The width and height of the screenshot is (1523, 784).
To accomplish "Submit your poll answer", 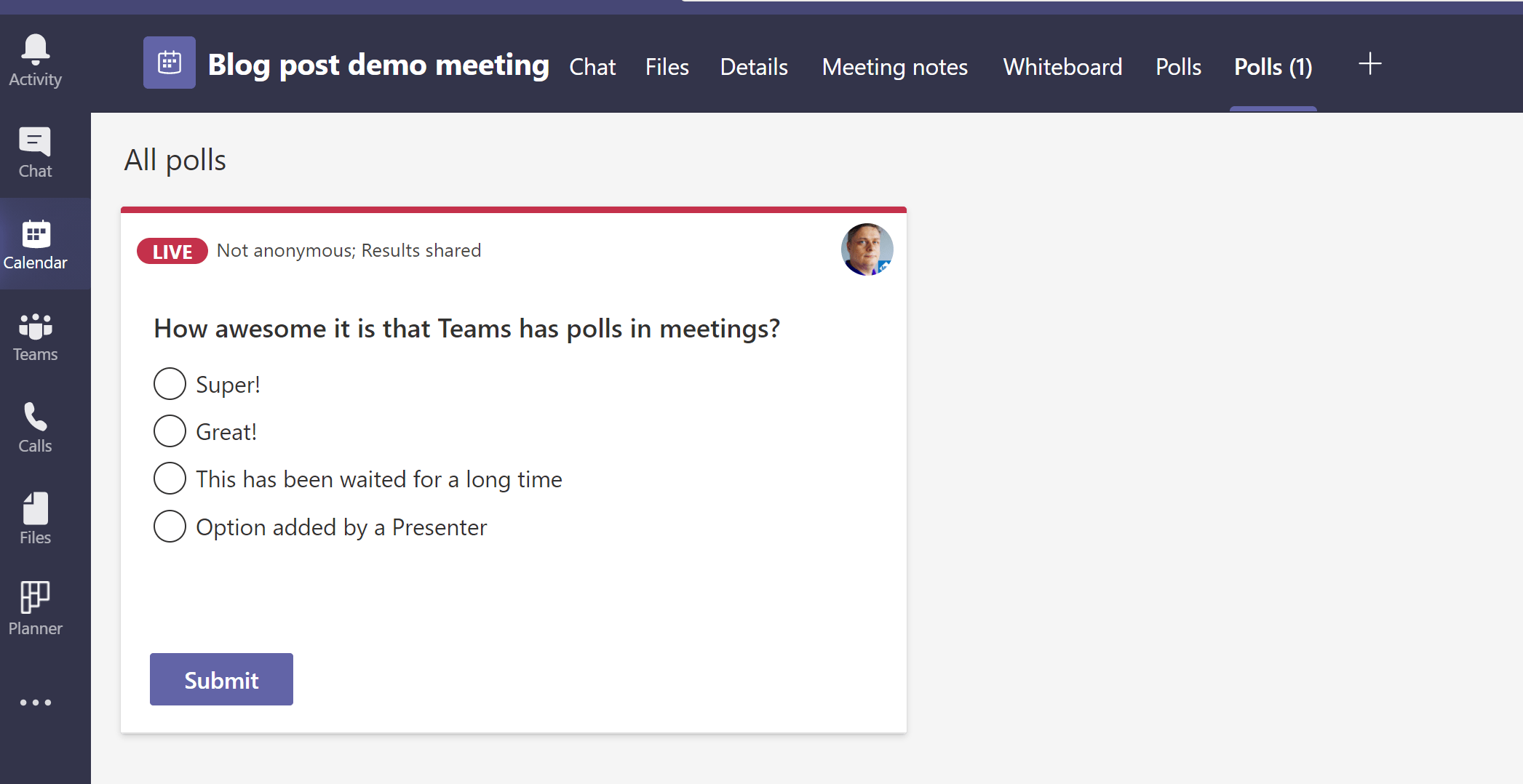I will pos(220,679).
